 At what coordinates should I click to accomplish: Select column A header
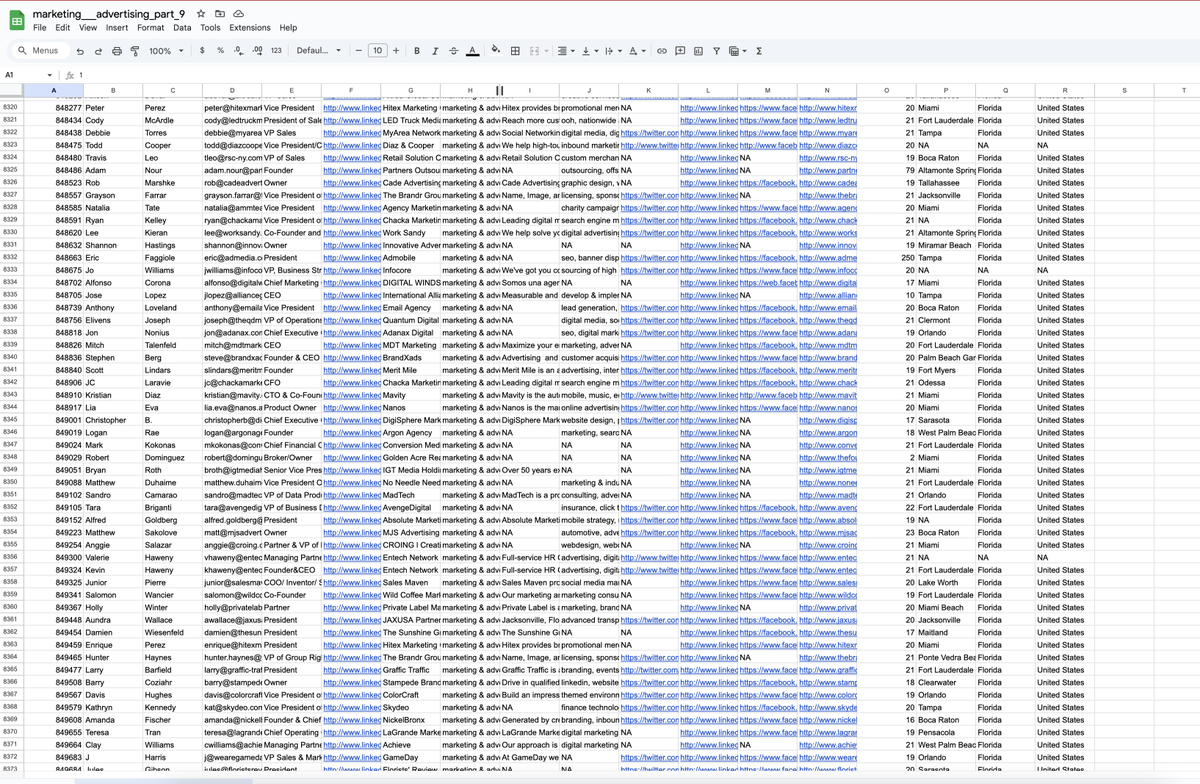pos(54,90)
